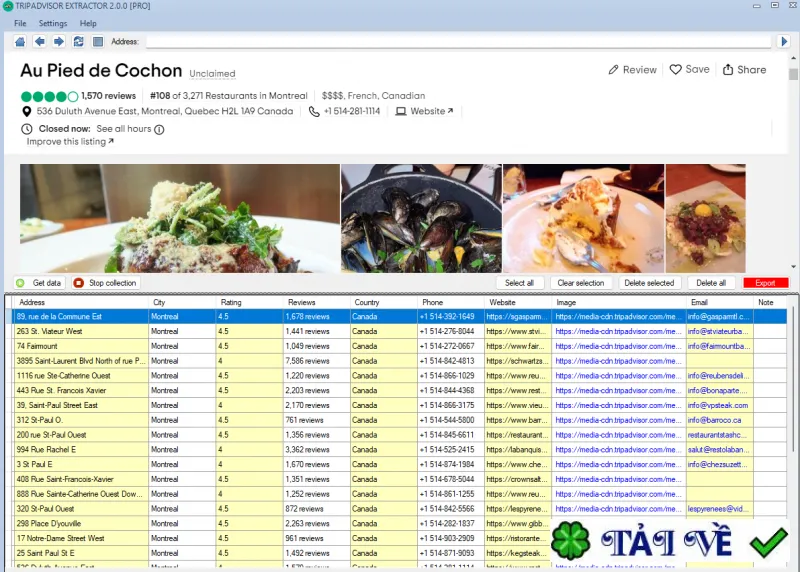The height and width of the screenshot is (572, 800).
Task: Click the red Export button
Action: click(x=765, y=283)
